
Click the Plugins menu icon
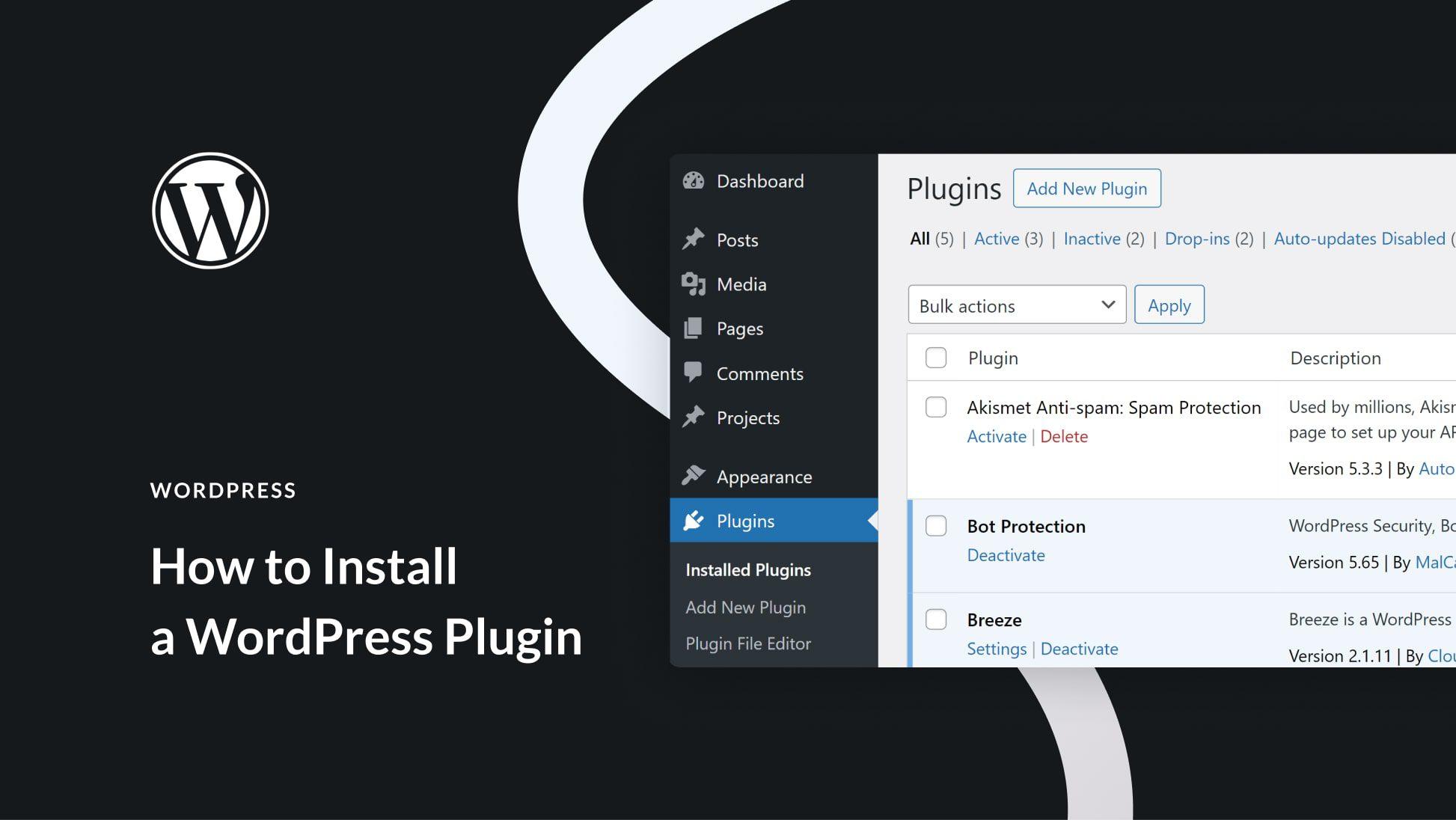click(x=694, y=519)
